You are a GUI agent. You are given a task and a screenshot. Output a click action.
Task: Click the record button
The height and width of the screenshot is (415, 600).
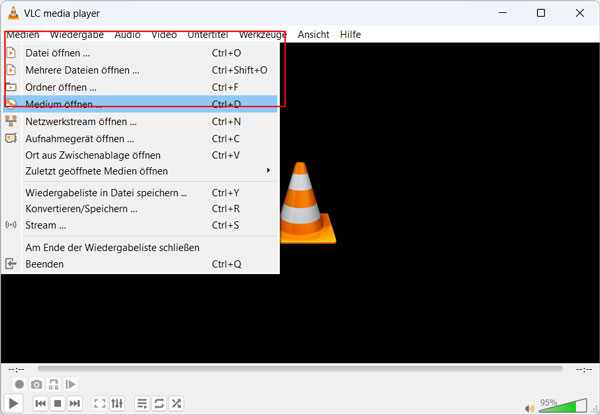(19, 384)
